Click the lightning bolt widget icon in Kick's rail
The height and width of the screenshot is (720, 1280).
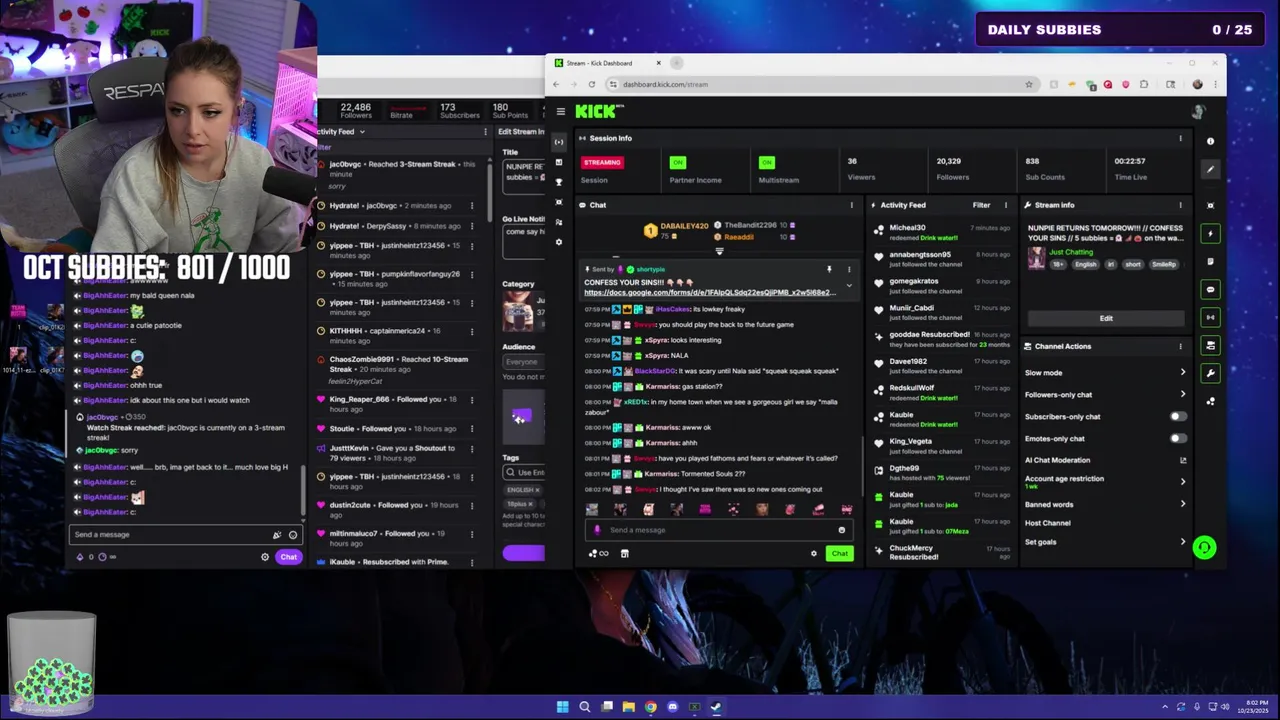1210,234
